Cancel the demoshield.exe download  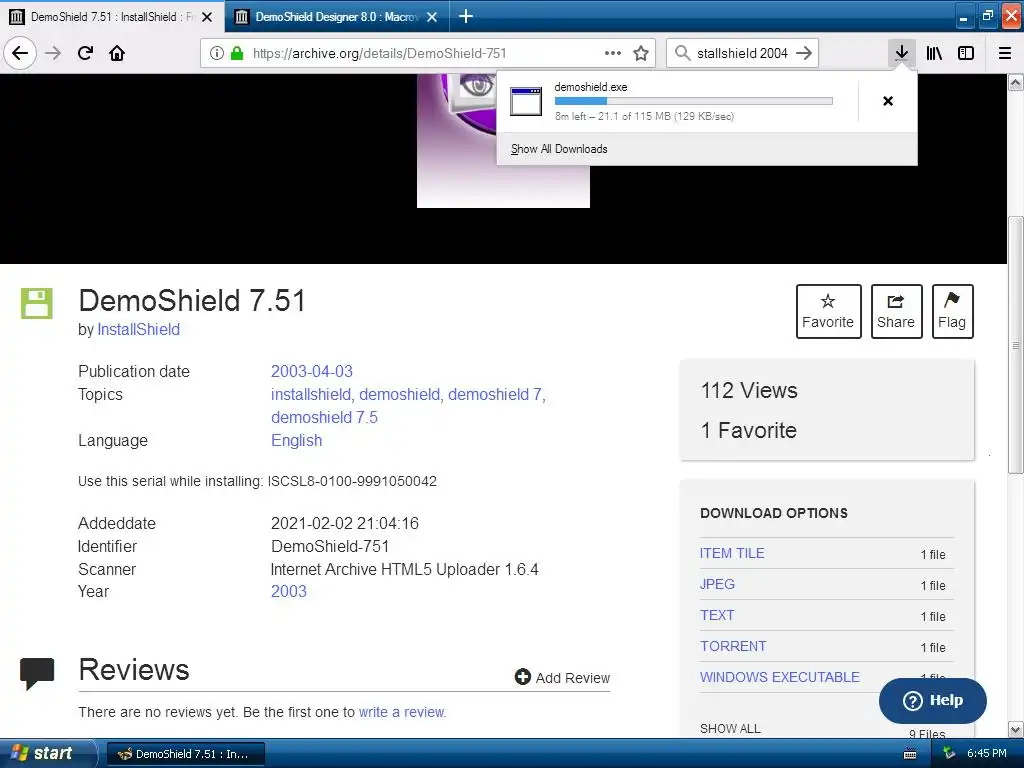point(888,101)
